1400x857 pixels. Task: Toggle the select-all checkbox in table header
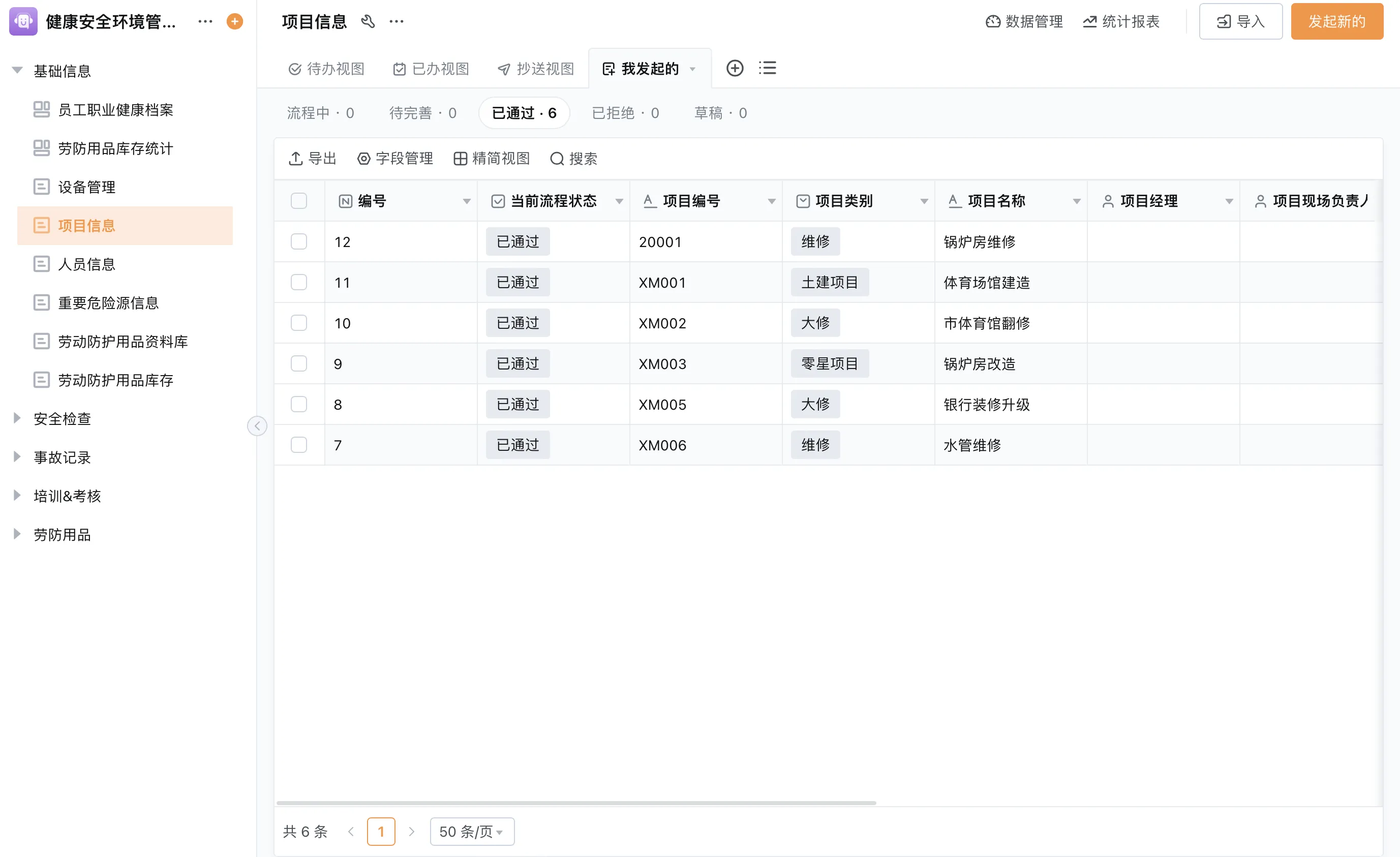pos(299,201)
